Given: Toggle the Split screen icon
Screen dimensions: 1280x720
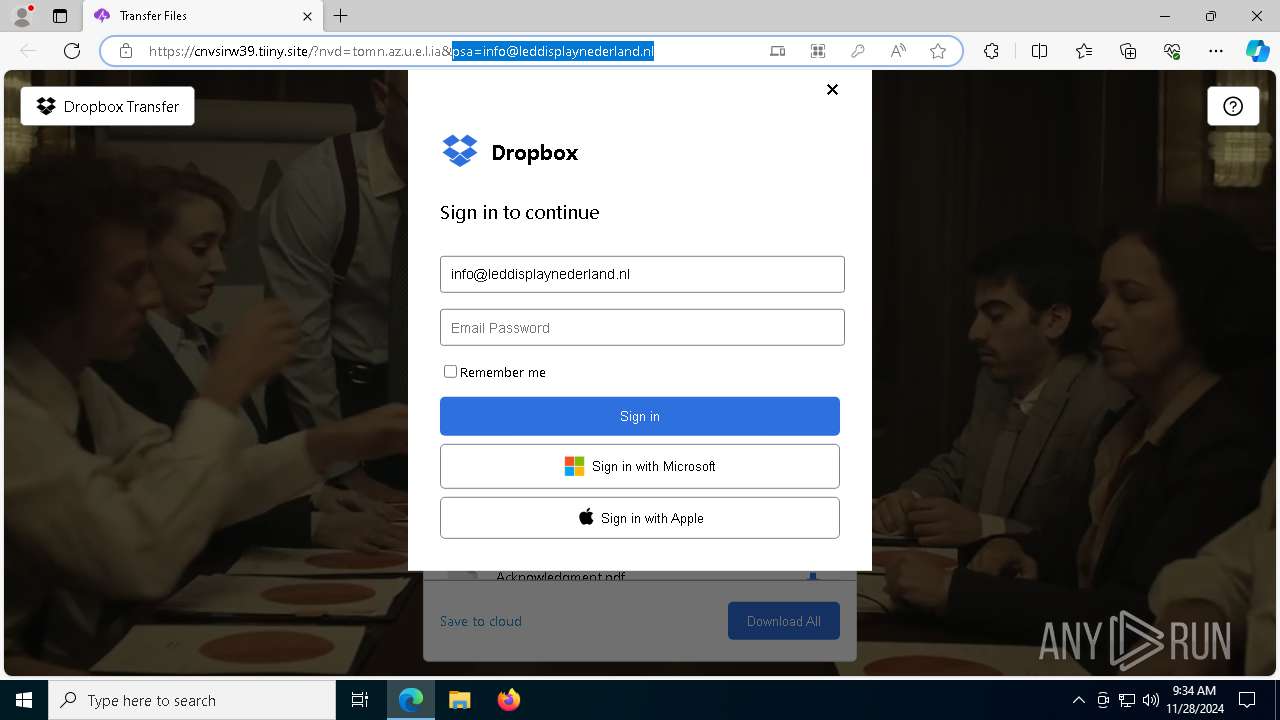Looking at the screenshot, I should tap(1039, 51).
